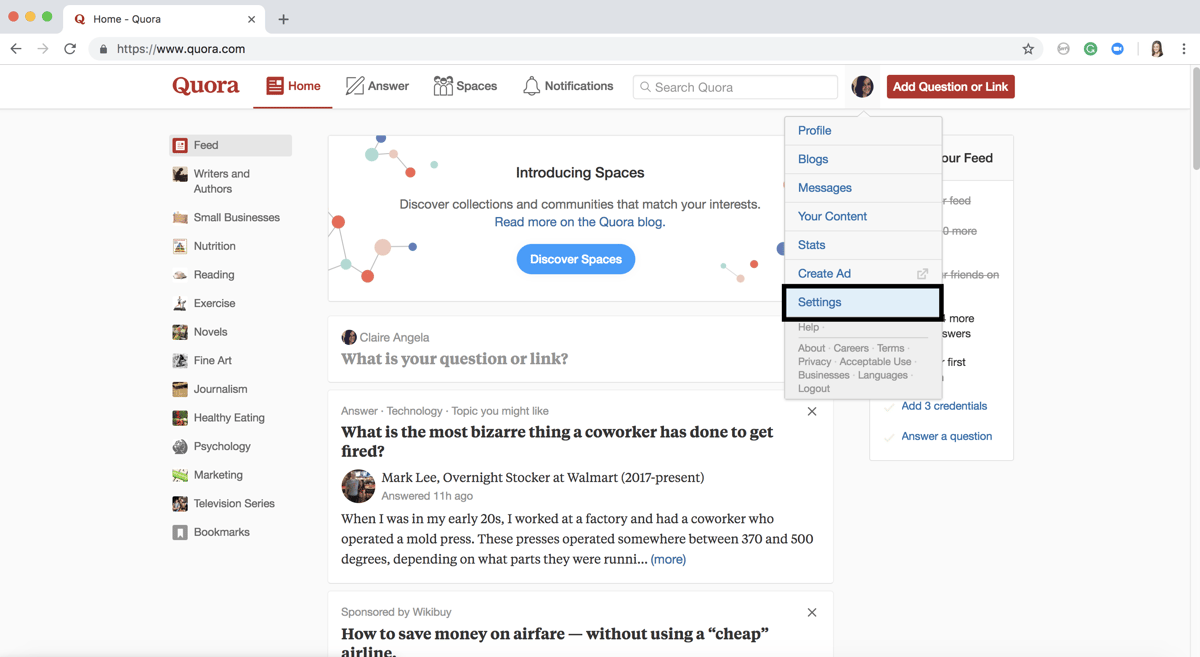
Task: Select the Feed icon in the sidebar
Action: point(179,145)
